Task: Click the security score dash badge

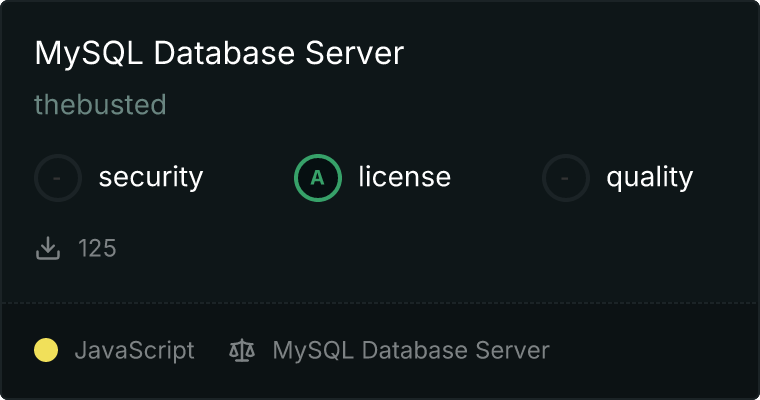Action: point(58,178)
